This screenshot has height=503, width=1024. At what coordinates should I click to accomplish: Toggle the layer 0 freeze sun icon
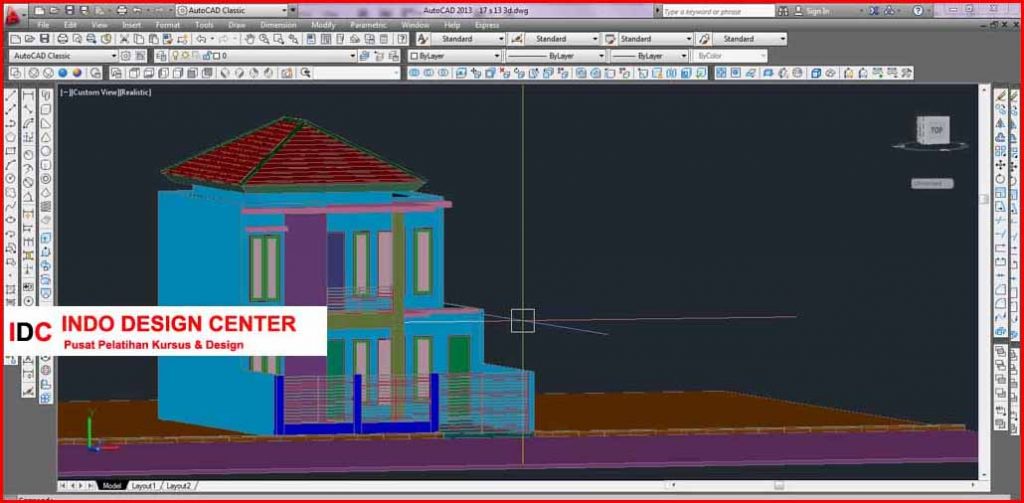184,56
